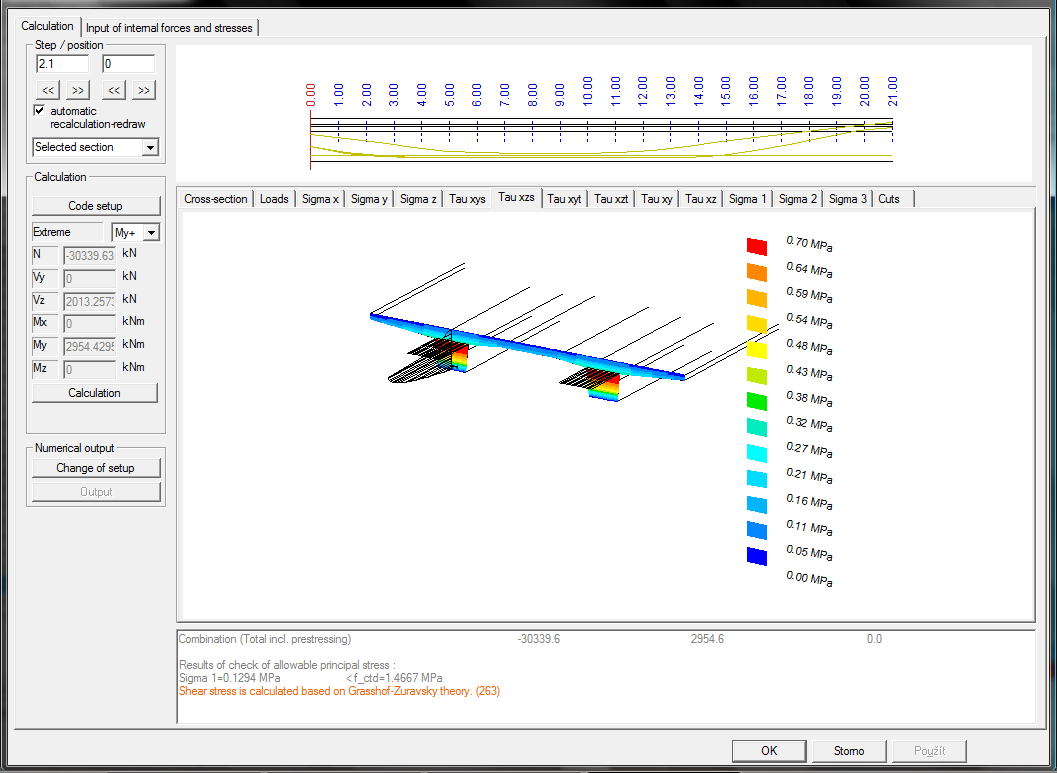Show the Sigma x stress tab

pyautogui.click(x=320, y=199)
